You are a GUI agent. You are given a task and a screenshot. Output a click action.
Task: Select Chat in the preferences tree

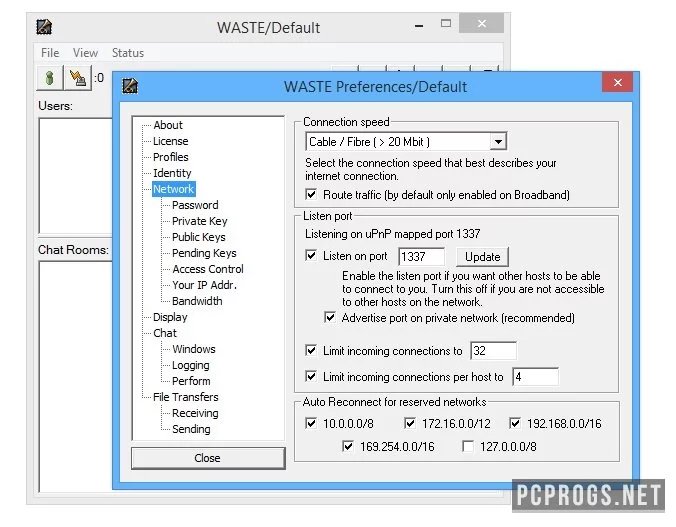pyautogui.click(x=165, y=333)
